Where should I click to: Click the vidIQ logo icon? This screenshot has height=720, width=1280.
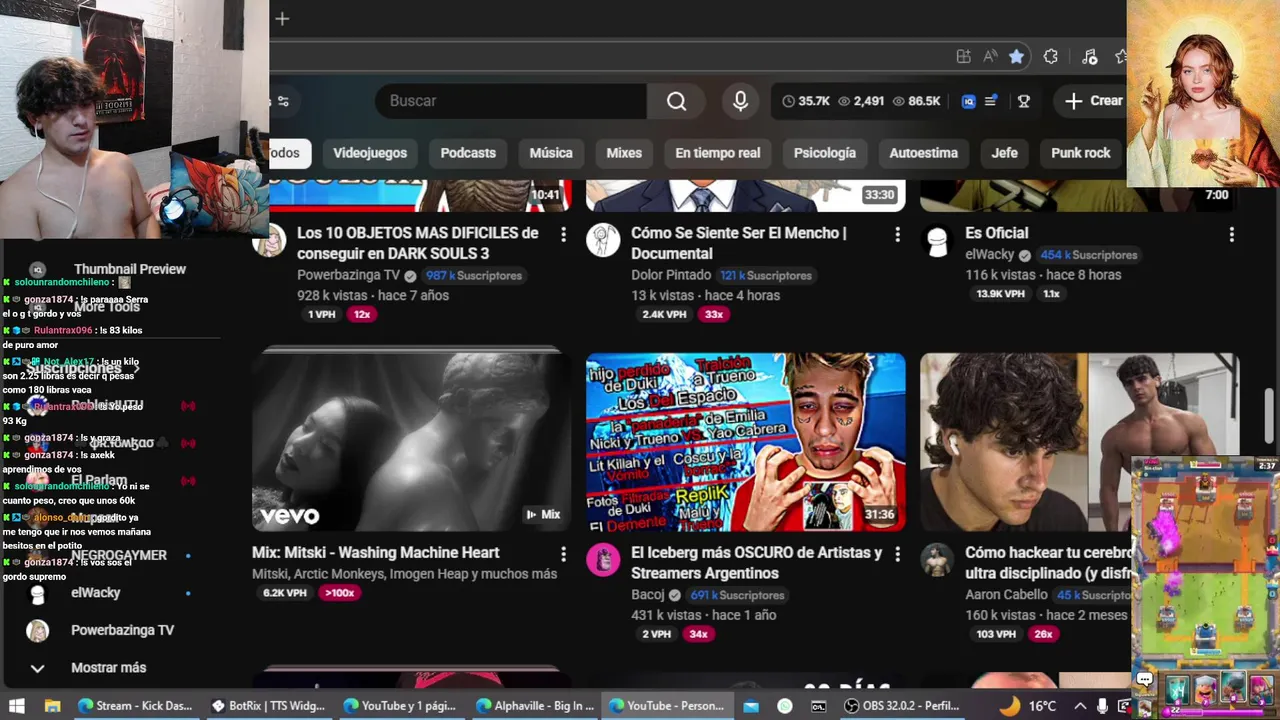pyautogui.click(x=968, y=101)
